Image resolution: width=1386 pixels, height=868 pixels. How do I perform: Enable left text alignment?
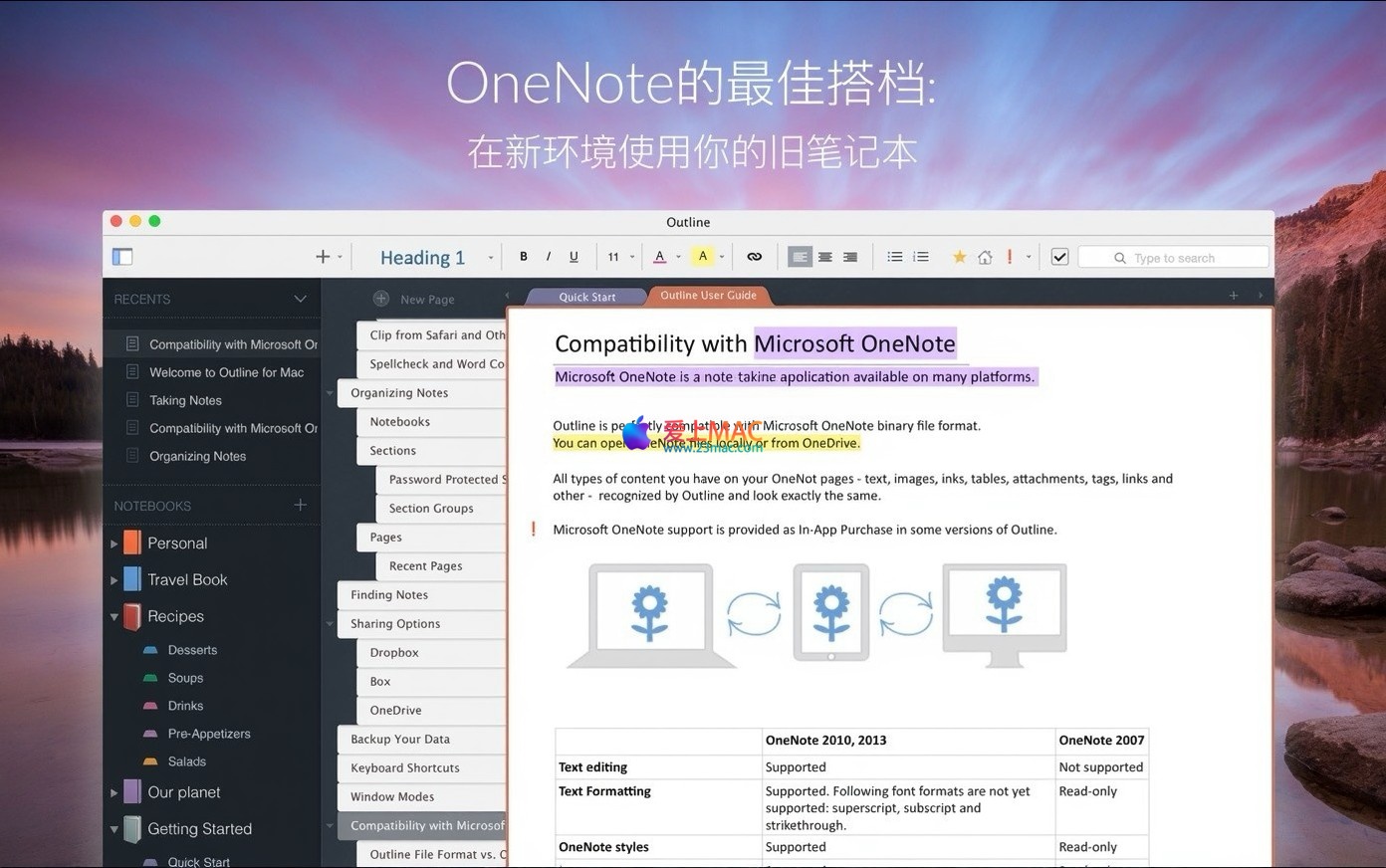click(800, 257)
